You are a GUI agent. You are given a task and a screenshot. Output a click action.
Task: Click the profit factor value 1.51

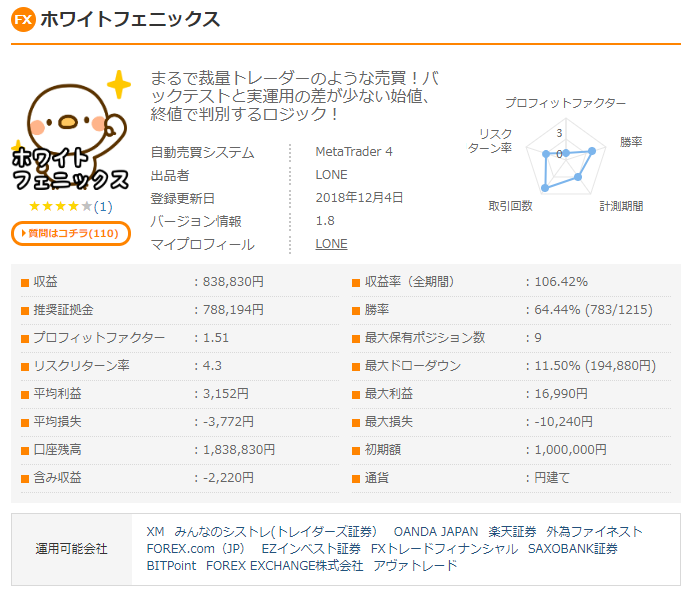216,338
